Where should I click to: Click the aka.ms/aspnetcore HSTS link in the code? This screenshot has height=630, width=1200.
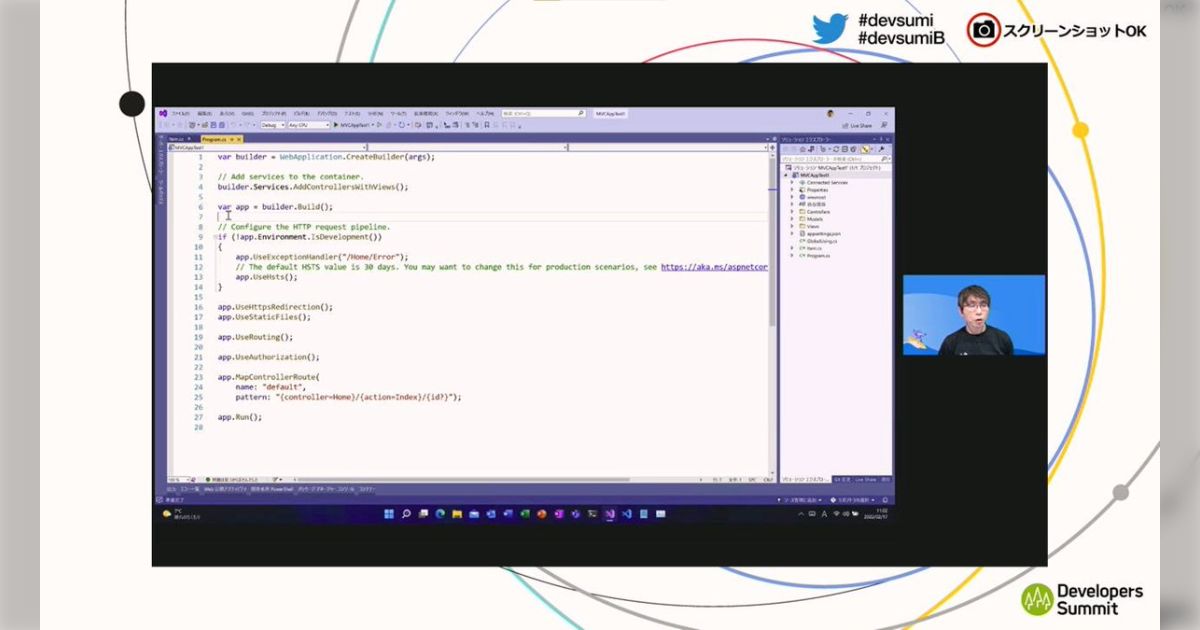(715, 267)
